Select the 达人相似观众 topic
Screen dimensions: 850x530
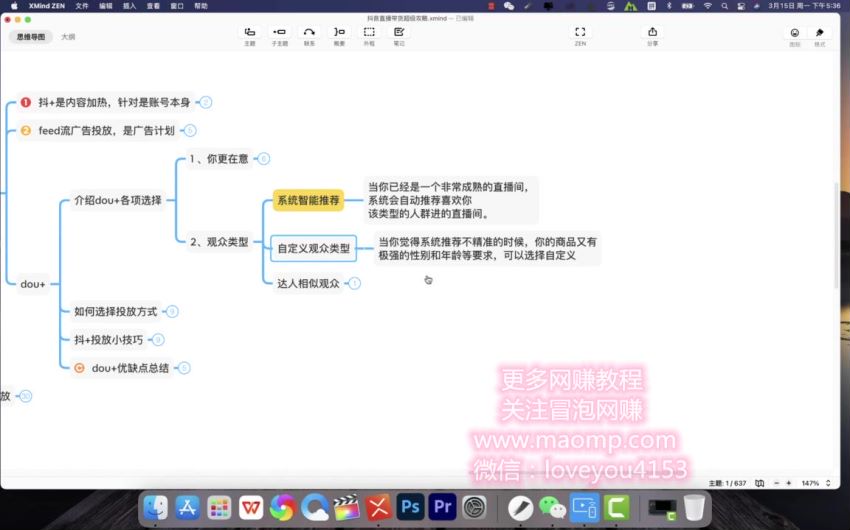point(308,283)
